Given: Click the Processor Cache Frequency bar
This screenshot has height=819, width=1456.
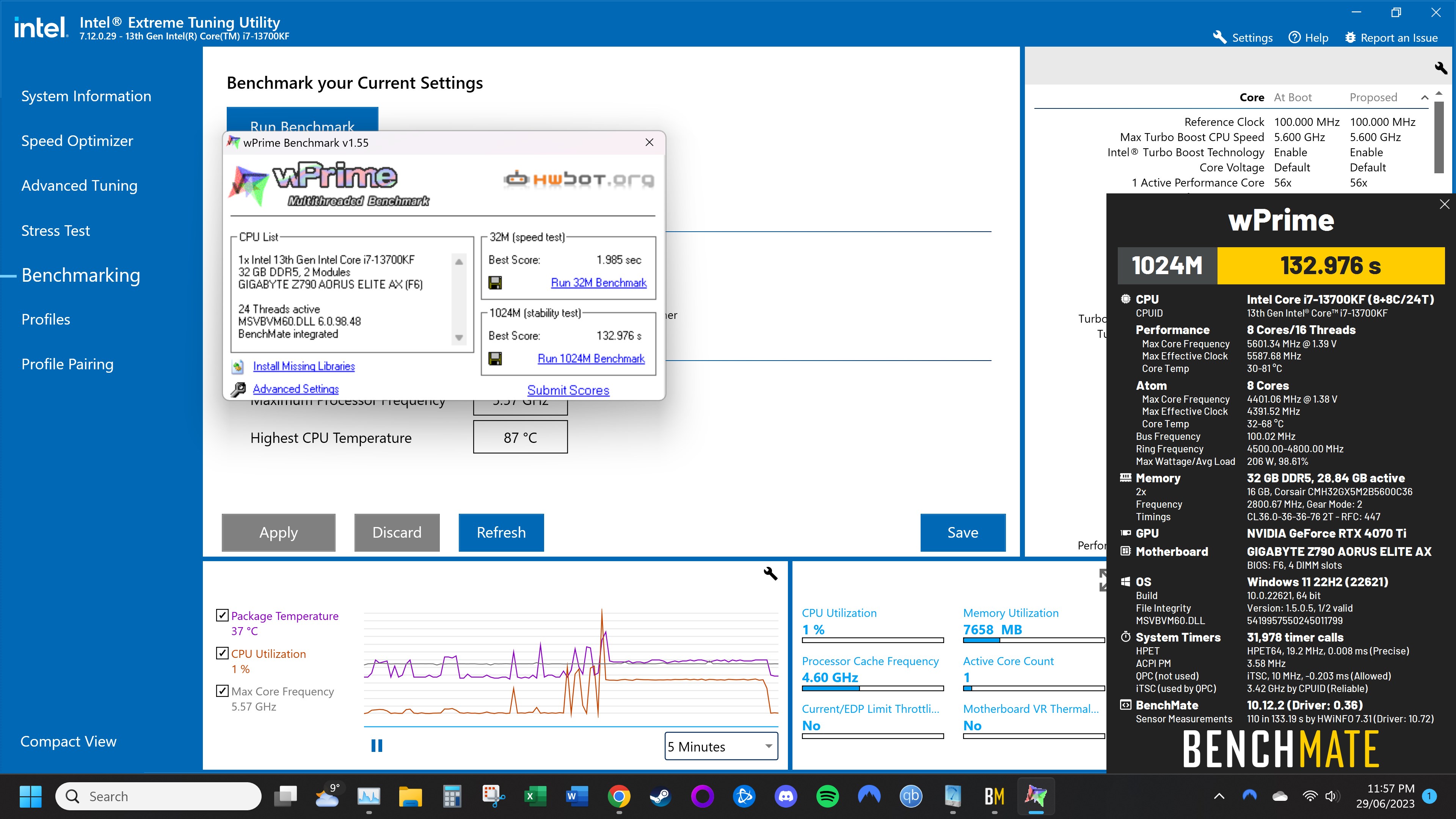Looking at the screenshot, I should click(x=873, y=689).
